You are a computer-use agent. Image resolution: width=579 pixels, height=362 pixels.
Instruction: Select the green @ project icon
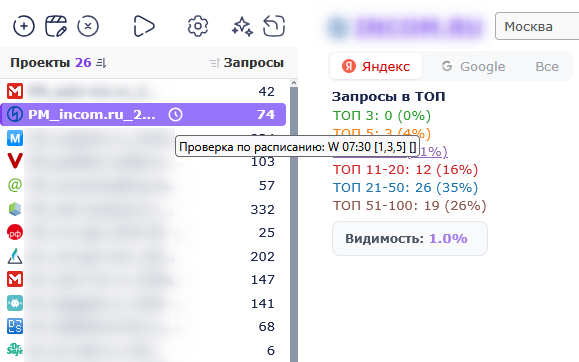point(15,185)
